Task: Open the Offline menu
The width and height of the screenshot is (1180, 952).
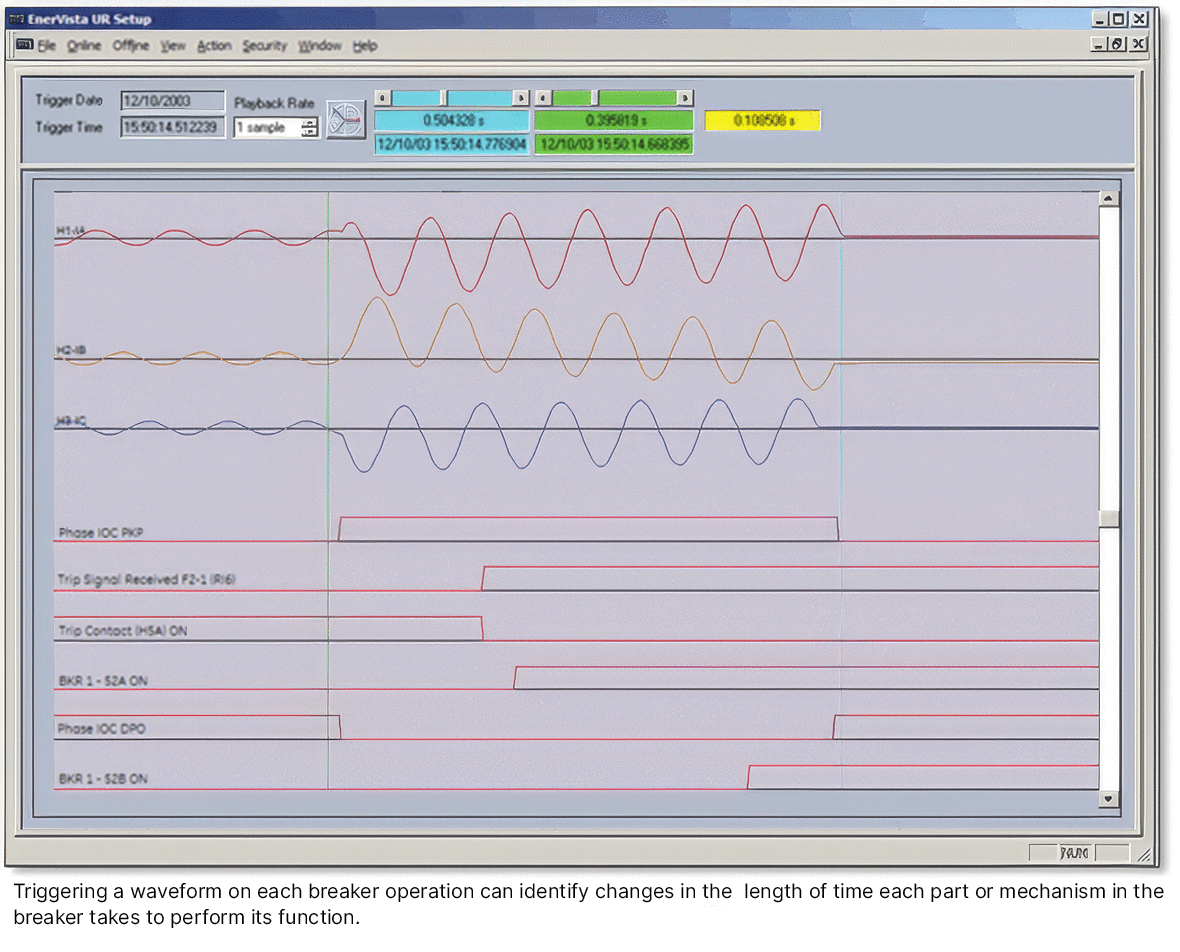Action: pos(131,46)
